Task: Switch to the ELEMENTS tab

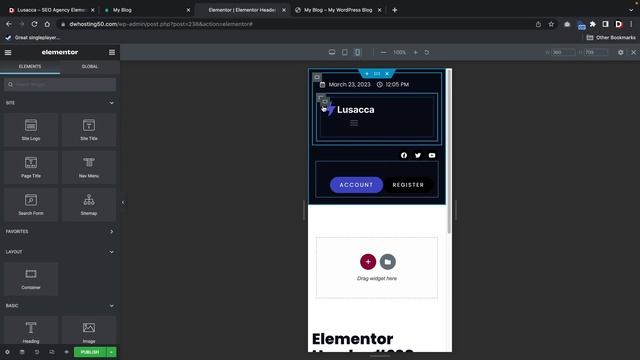Action: (x=30, y=67)
